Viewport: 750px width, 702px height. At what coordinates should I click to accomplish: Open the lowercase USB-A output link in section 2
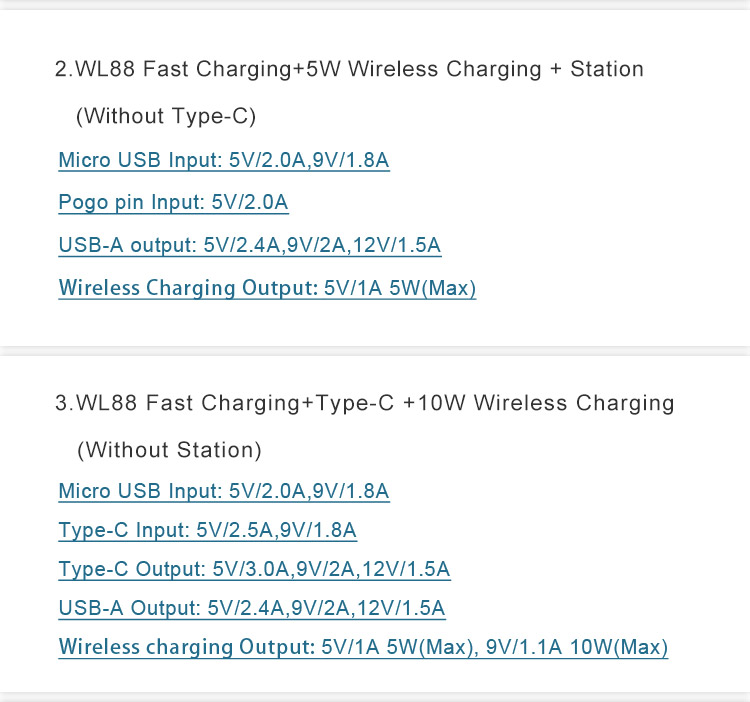pyautogui.click(x=250, y=245)
